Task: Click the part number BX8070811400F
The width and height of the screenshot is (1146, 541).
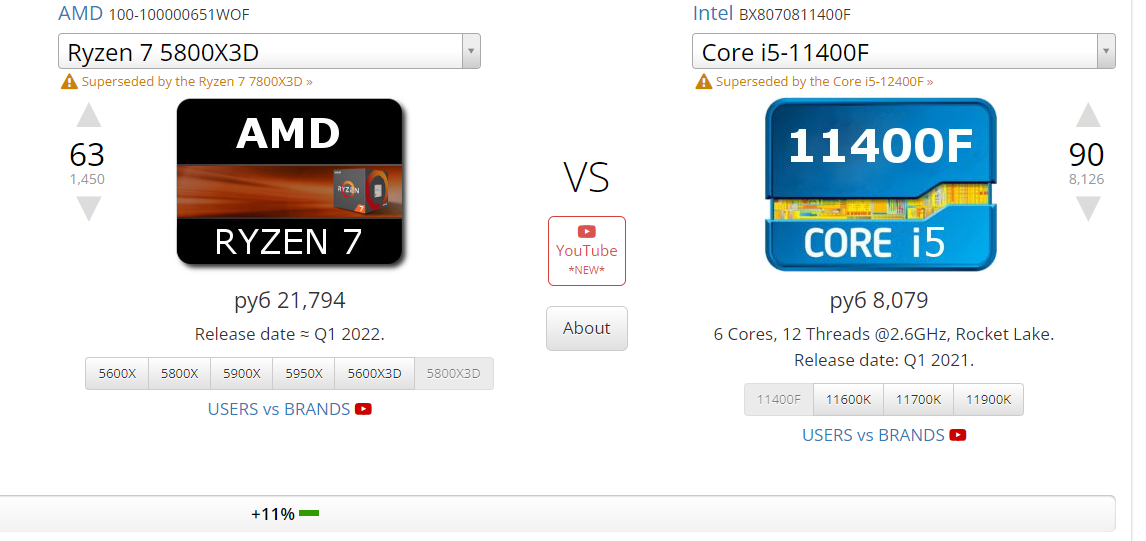Action: 794,15
